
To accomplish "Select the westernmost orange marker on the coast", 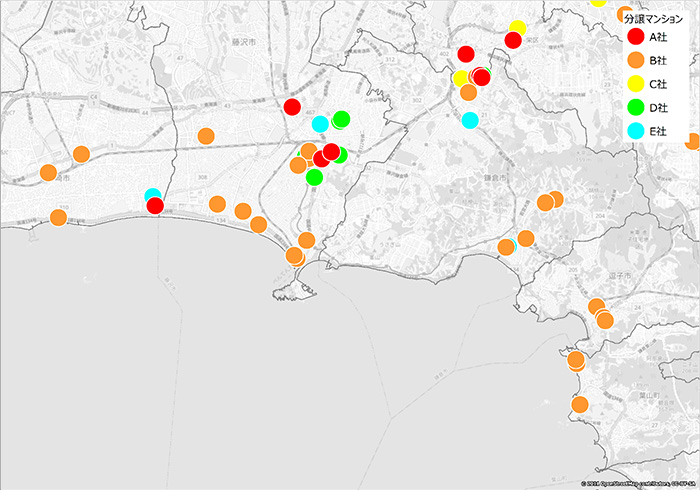I will click(x=58, y=217).
